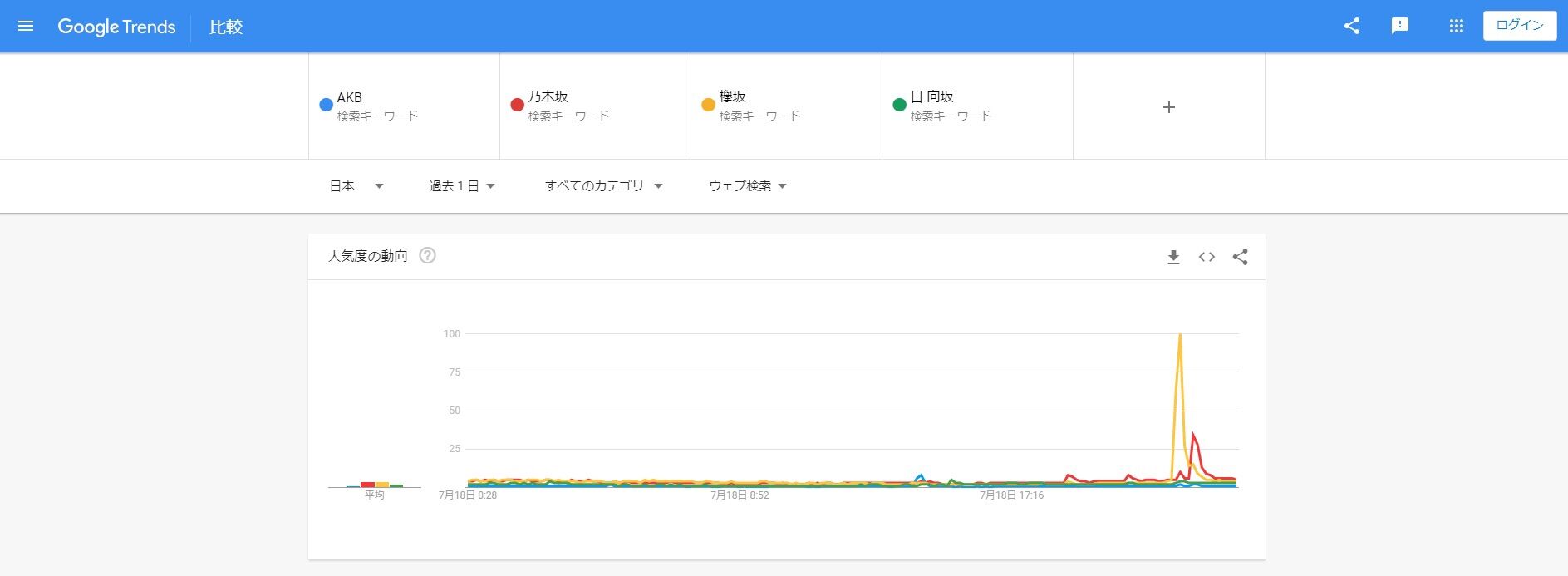Click the yellow spike peak on the chart

1180,335
